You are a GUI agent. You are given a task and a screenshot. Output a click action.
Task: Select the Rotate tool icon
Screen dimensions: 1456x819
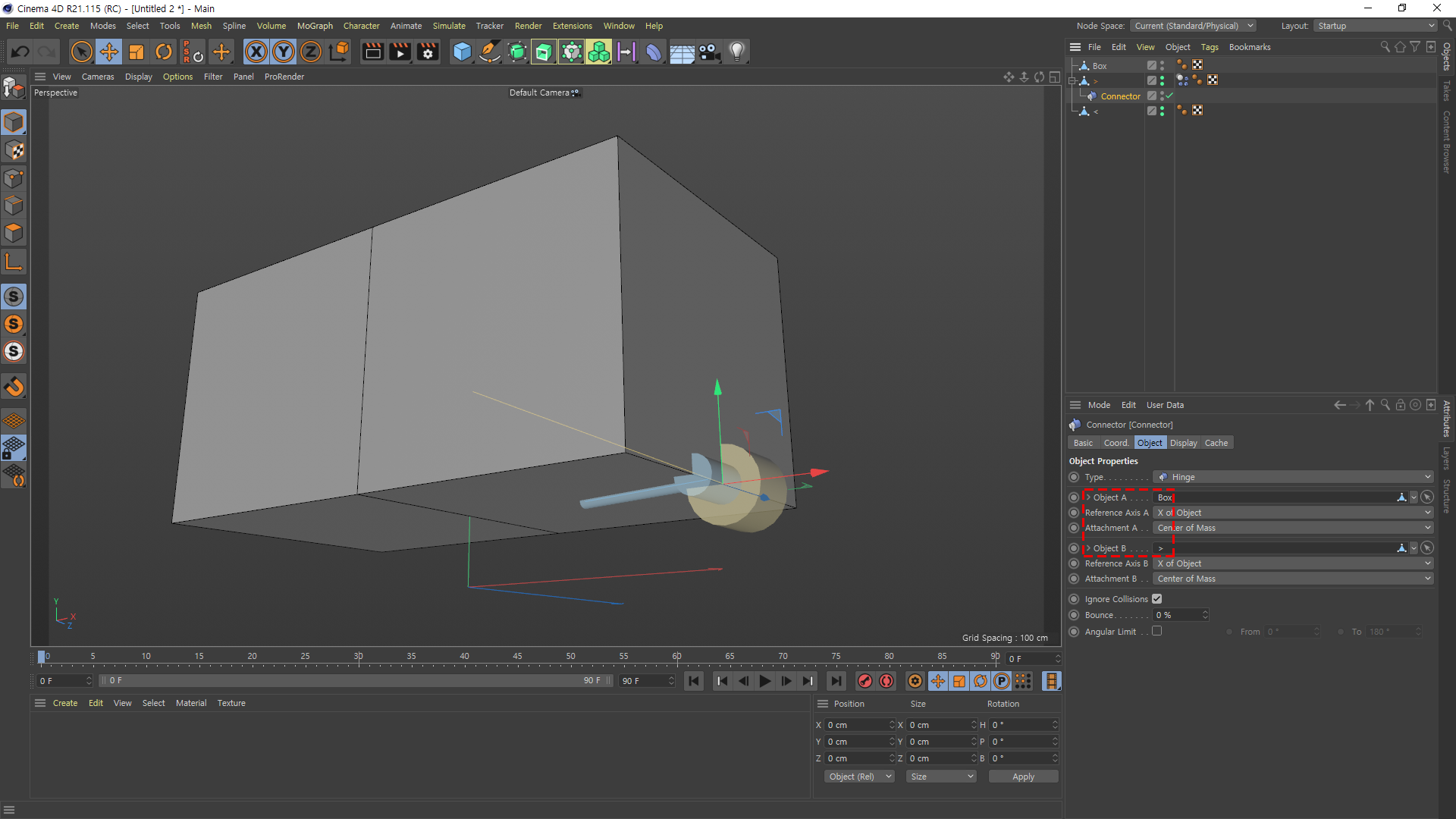pos(164,52)
